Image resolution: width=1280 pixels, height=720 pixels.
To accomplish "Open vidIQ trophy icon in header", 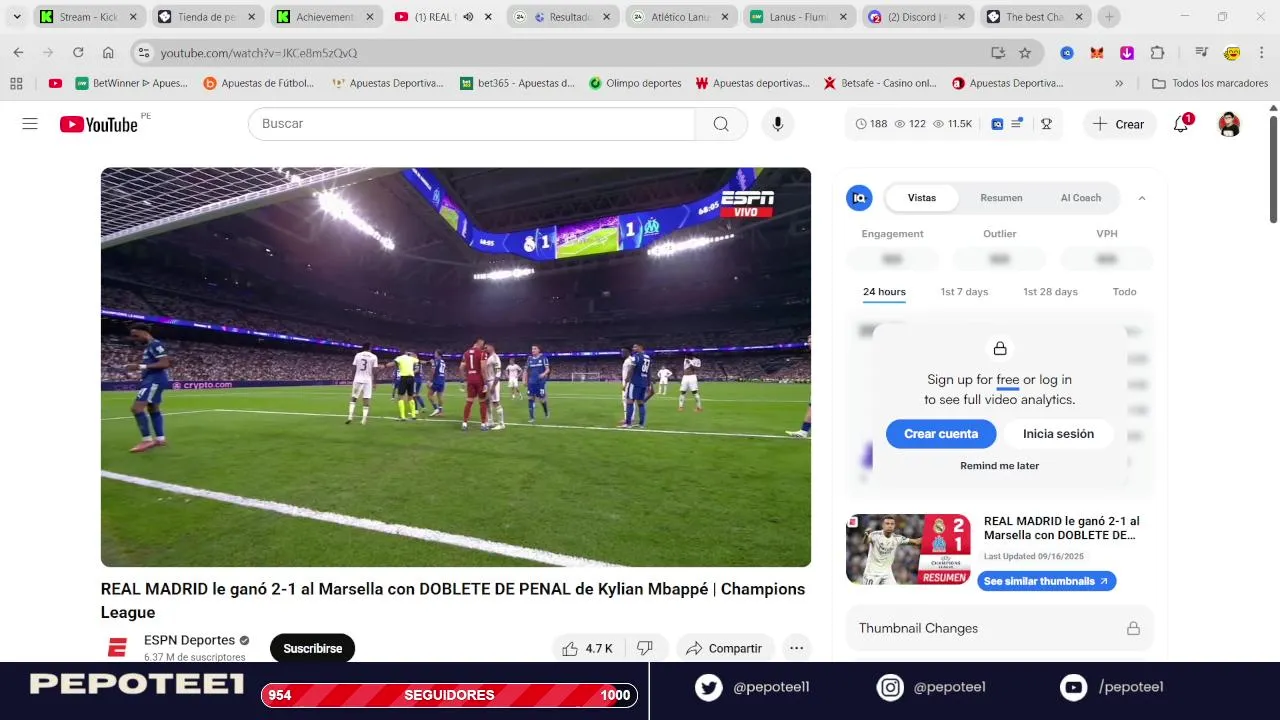I will 1046,124.
